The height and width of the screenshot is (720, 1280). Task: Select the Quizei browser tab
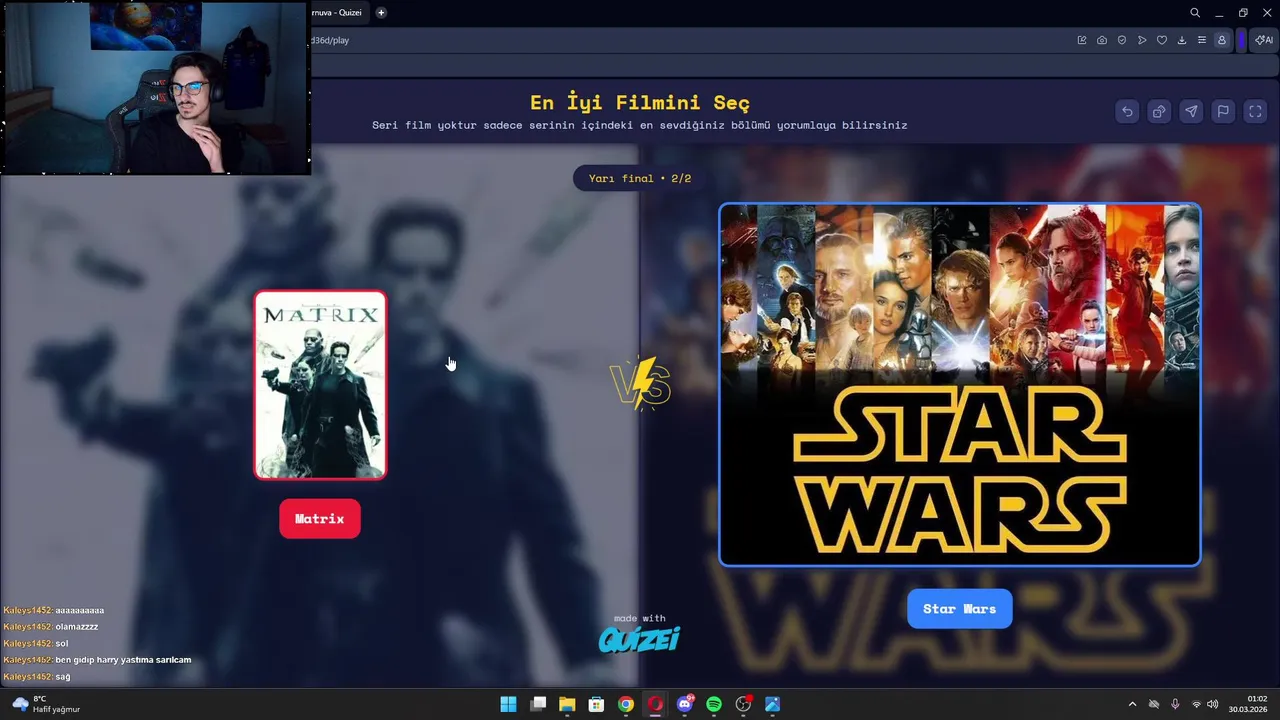tap(338, 13)
